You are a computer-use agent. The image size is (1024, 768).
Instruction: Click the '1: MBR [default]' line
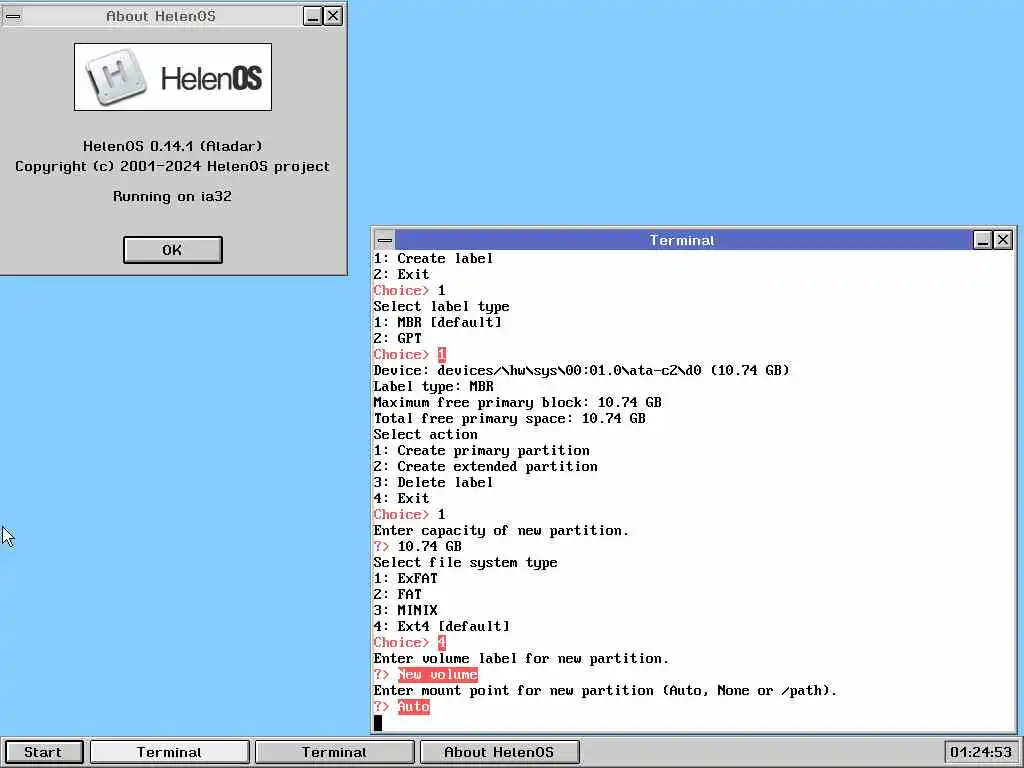coord(438,323)
